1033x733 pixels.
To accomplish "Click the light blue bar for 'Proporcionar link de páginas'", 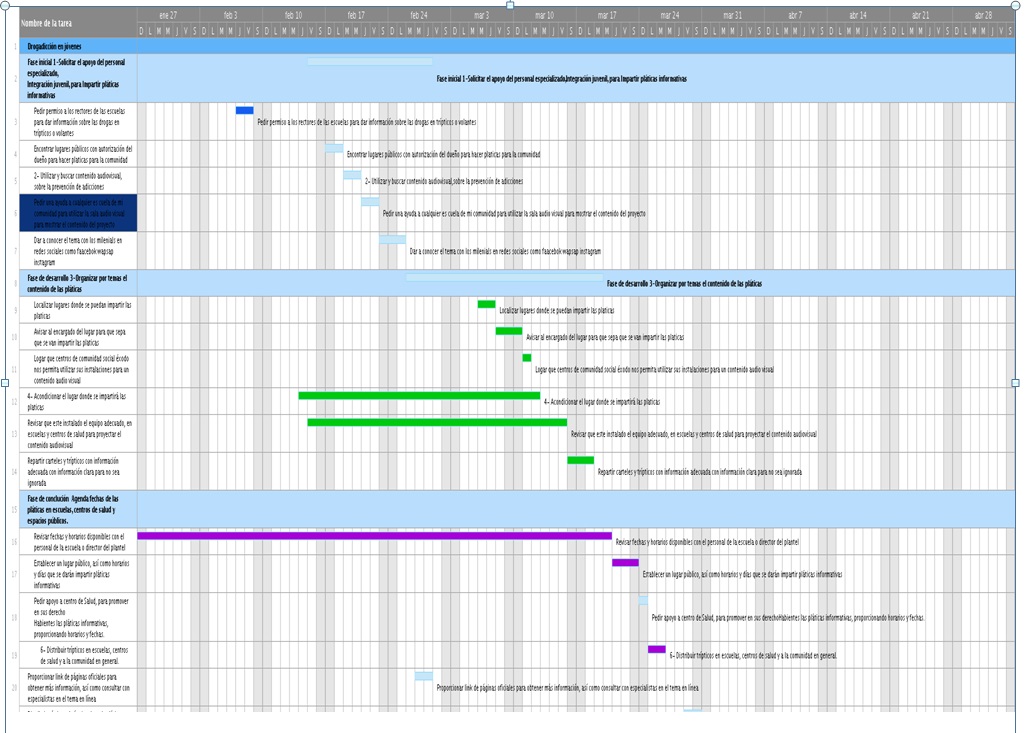I will tap(424, 676).
